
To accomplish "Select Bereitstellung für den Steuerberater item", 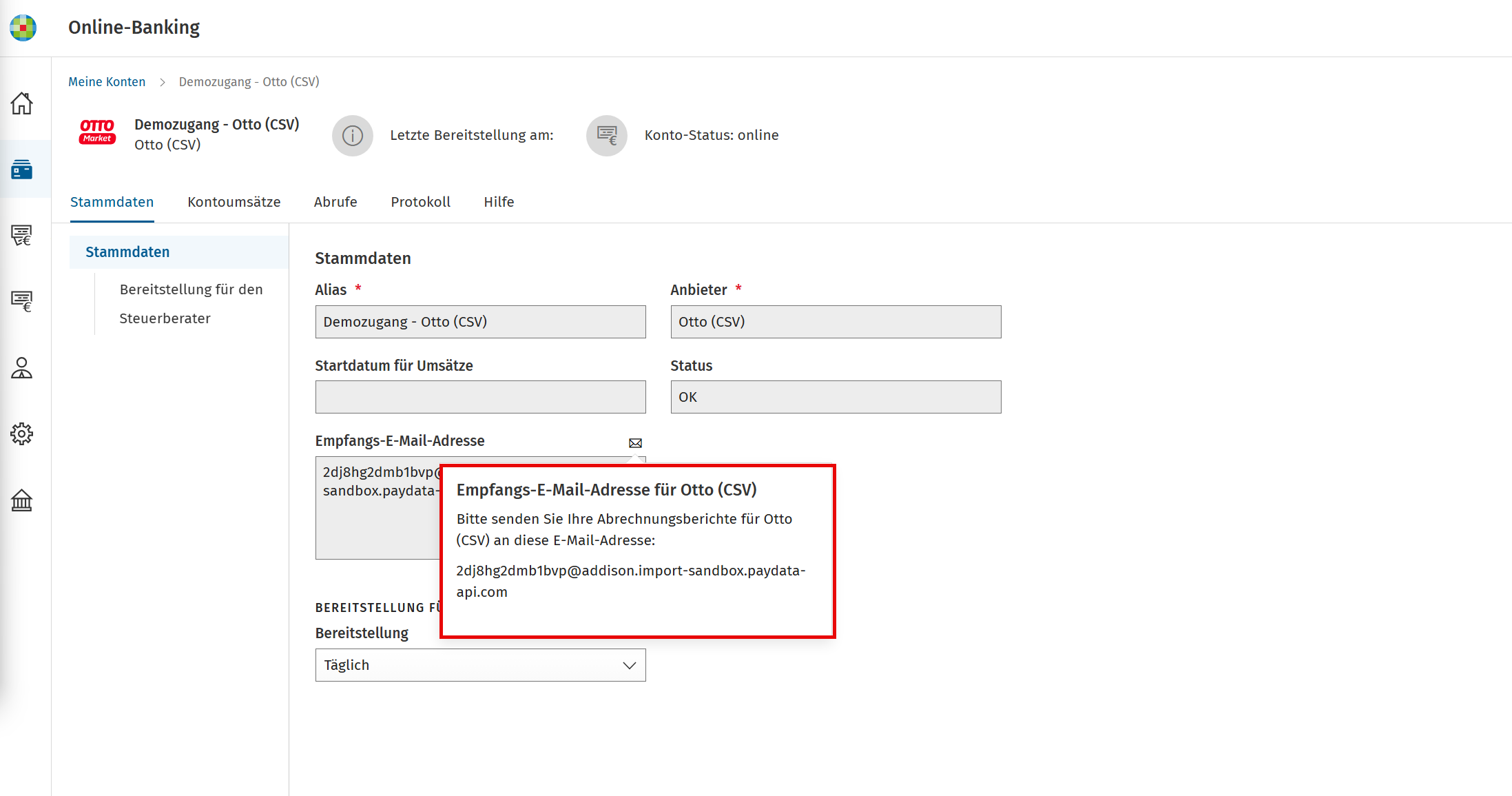I will click(x=191, y=304).
